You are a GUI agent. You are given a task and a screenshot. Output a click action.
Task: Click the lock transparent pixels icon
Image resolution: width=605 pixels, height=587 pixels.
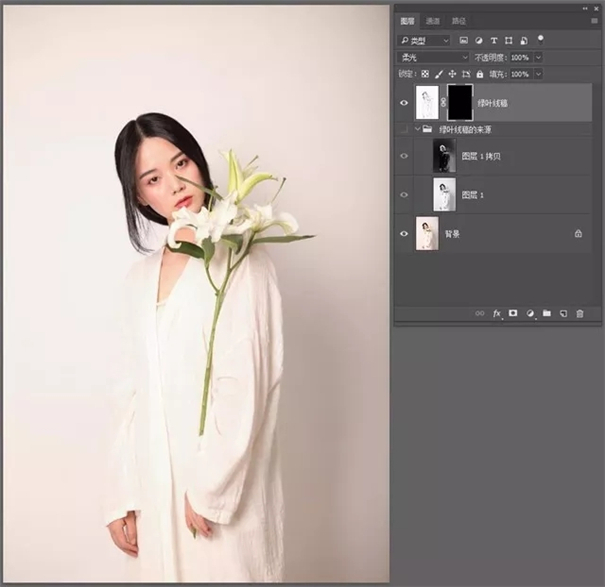click(424, 74)
